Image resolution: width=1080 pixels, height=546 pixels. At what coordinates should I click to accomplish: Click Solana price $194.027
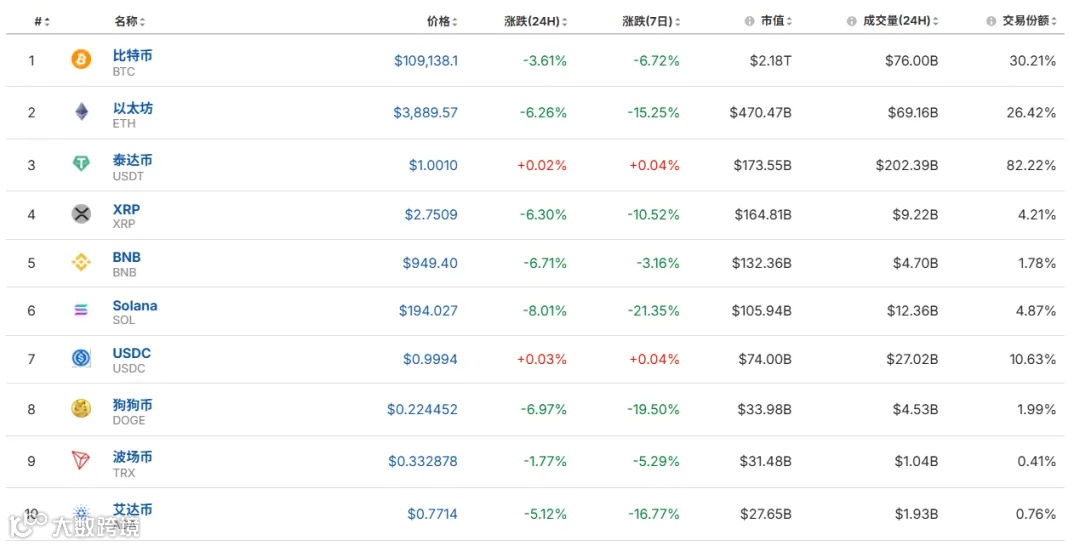pyautogui.click(x=428, y=311)
